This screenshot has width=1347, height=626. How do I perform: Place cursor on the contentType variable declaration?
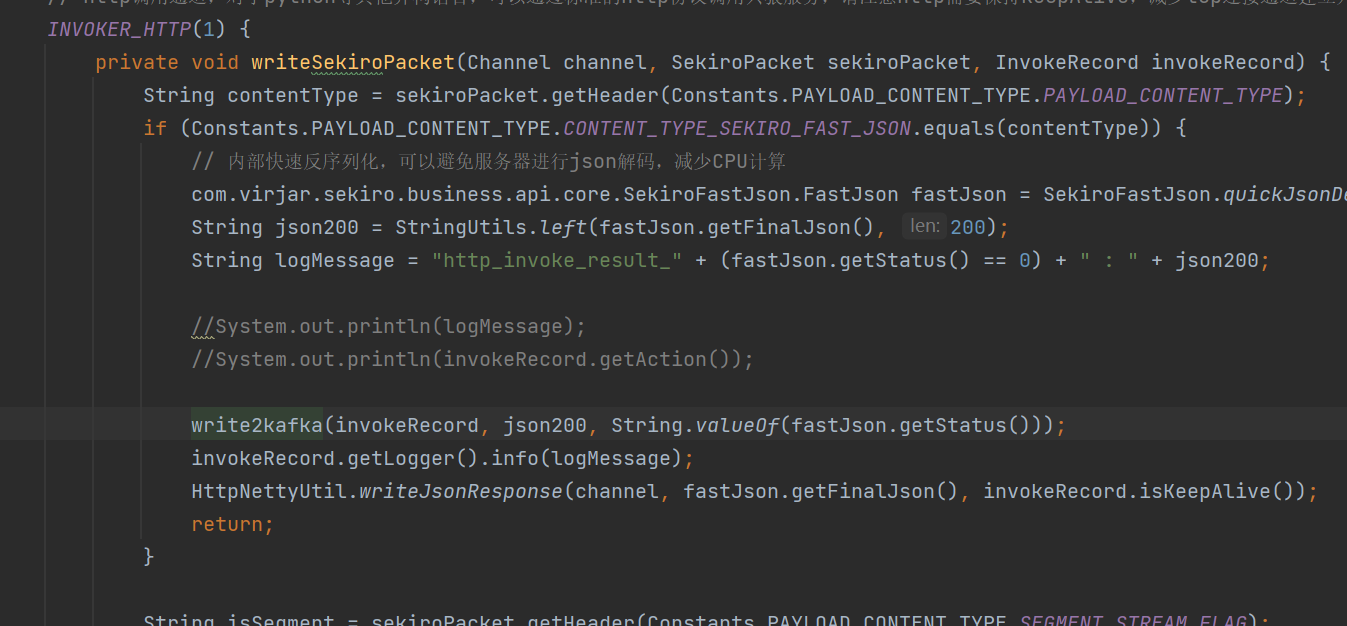point(292,95)
